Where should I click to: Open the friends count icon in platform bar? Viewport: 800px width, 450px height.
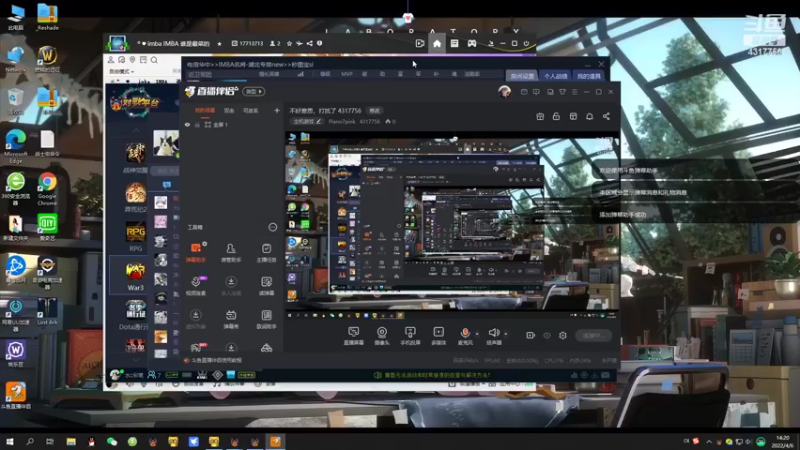point(154,375)
